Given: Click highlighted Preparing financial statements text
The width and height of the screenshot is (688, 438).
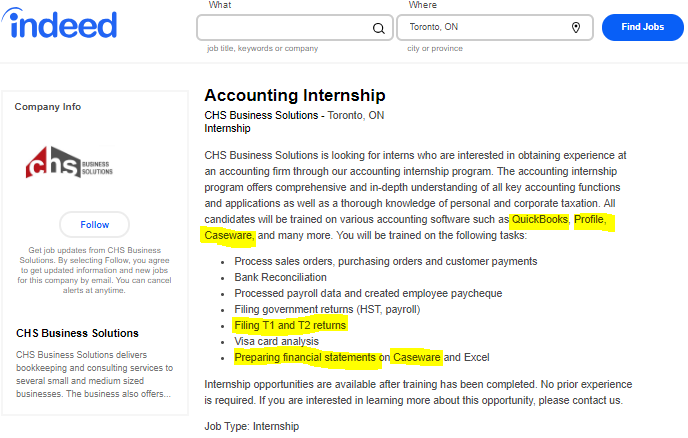Looking at the screenshot, I should pyautogui.click(x=305, y=357).
